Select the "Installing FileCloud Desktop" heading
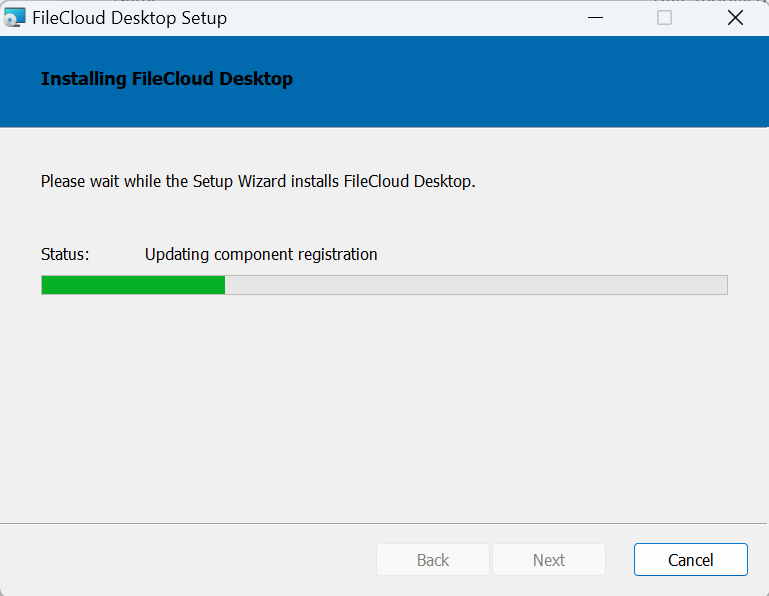The image size is (769, 596). pyautogui.click(x=166, y=79)
